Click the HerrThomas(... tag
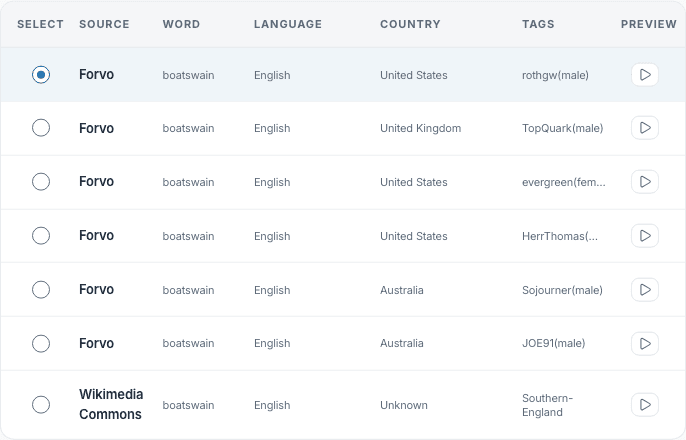This screenshot has height=440, width=686. point(560,236)
